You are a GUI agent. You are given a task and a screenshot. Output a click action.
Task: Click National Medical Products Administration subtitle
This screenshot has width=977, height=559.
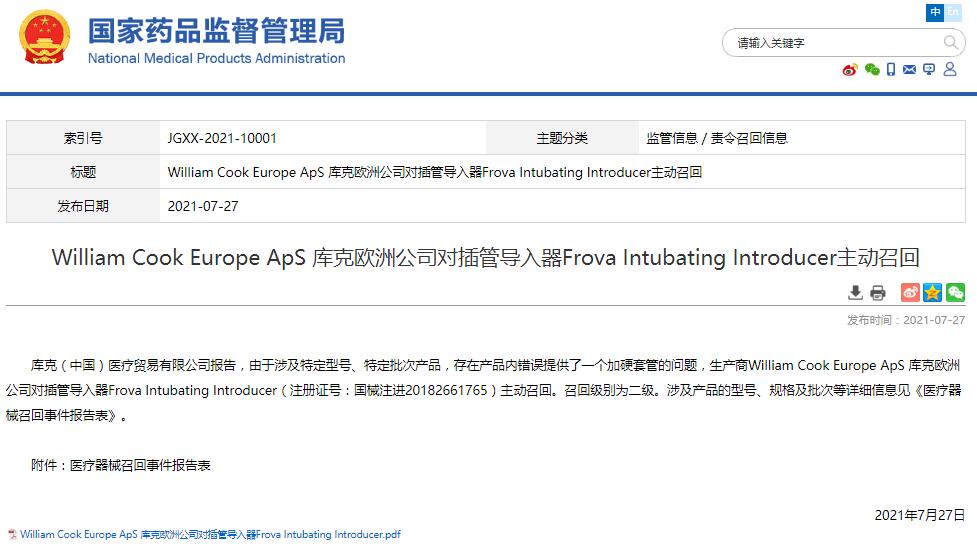click(x=216, y=58)
